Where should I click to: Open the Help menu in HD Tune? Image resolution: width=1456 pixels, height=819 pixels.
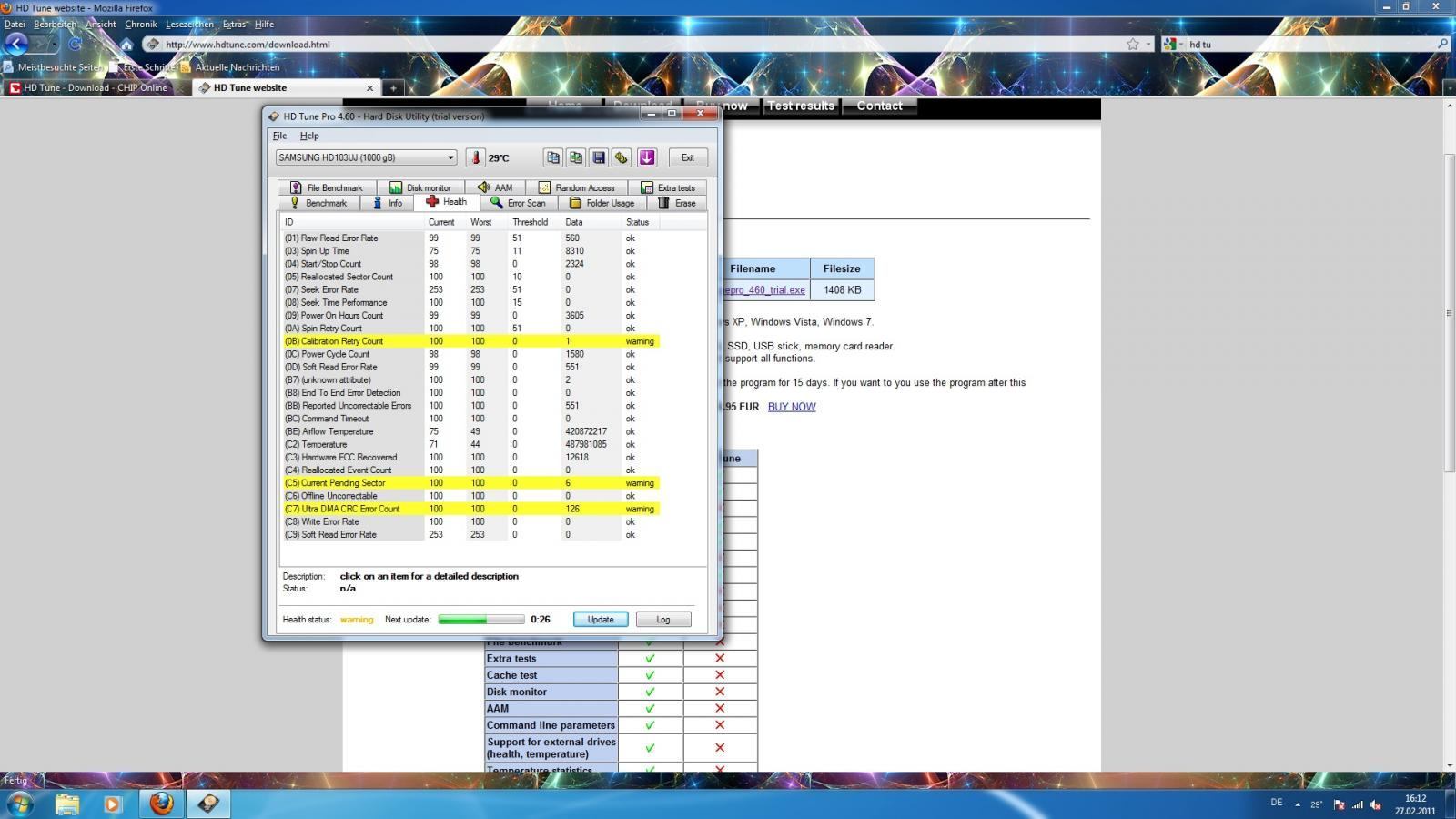tap(309, 136)
